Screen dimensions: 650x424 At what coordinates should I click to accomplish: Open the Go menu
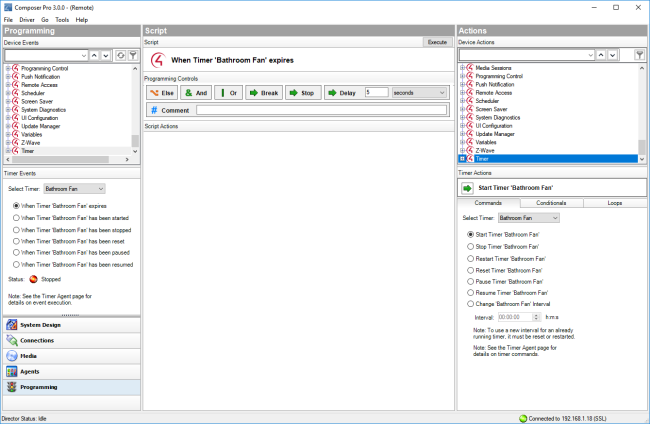(45, 19)
